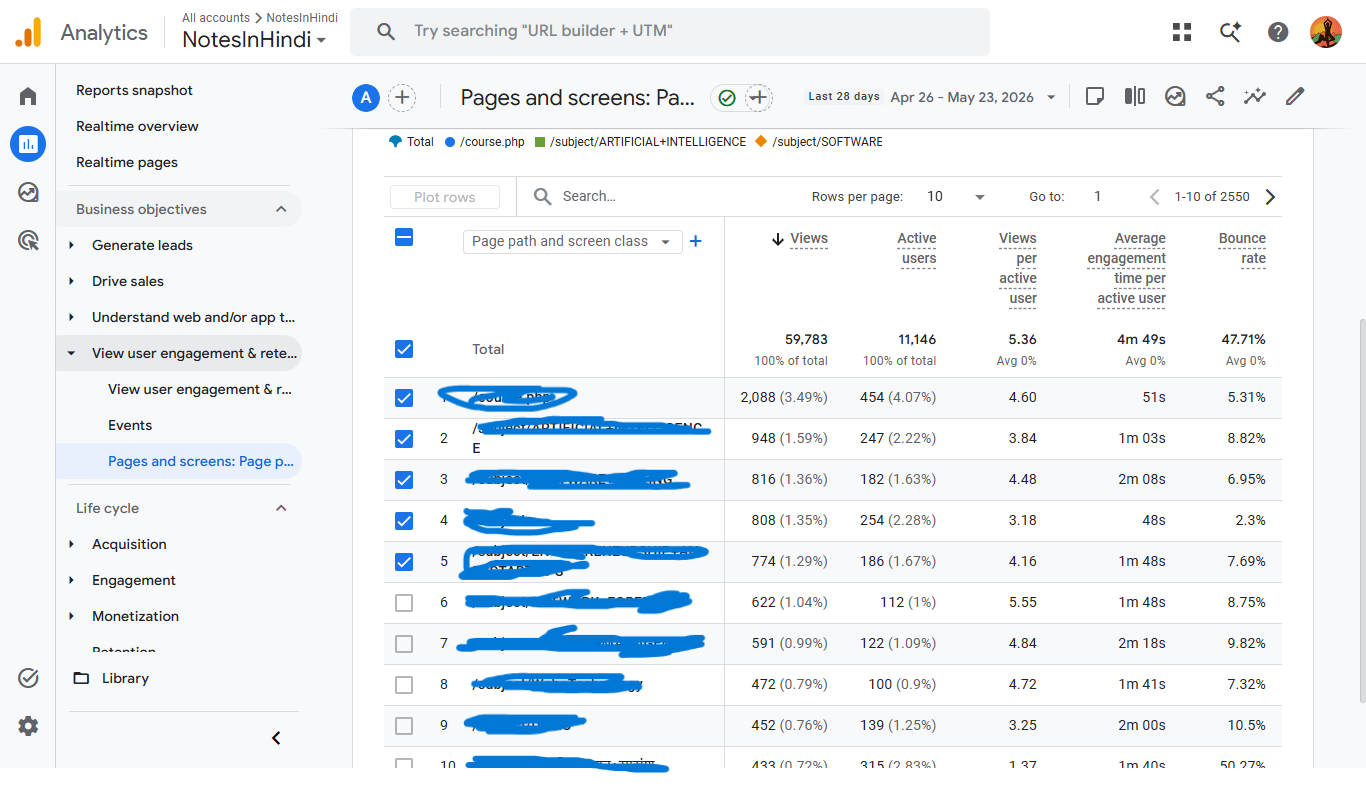This screenshot has height=791, width=1366.
Task: Open the Insights icon in report toolbar
Action: point(1175,96)
